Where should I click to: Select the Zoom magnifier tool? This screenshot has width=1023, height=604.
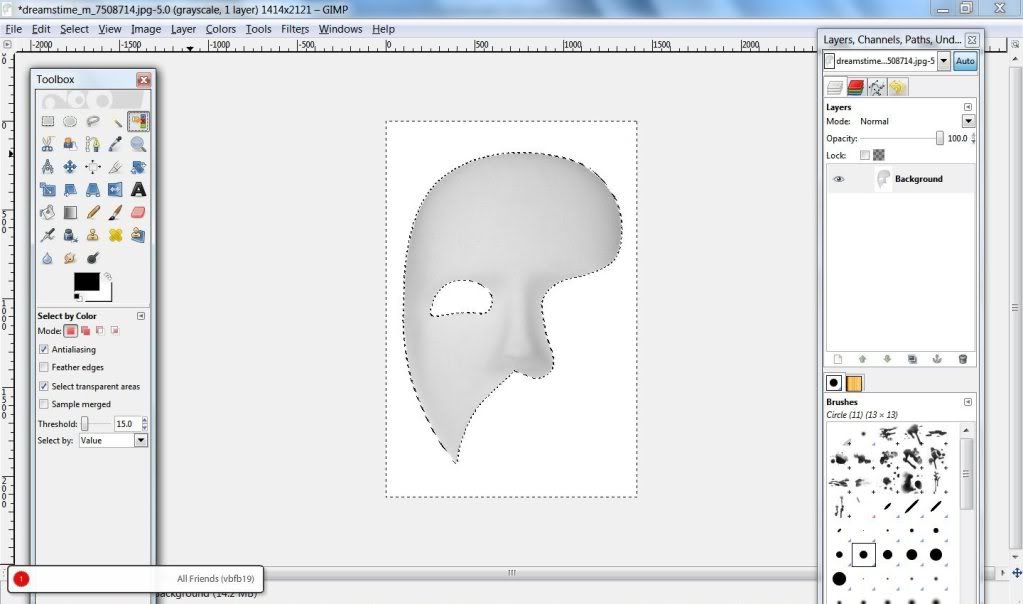point(138,144)
